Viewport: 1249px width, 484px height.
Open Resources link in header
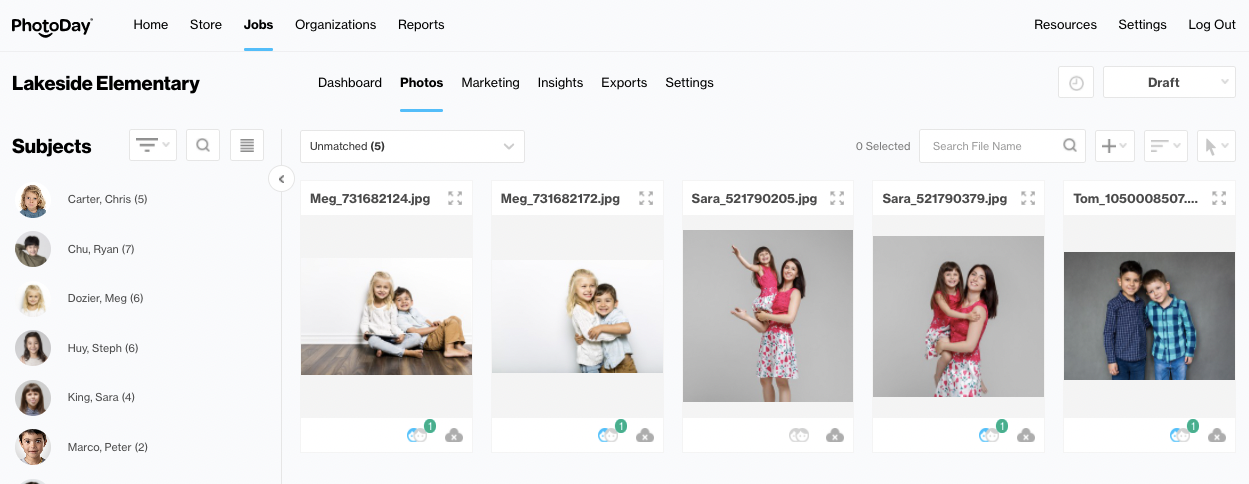tap(1065, 25)
